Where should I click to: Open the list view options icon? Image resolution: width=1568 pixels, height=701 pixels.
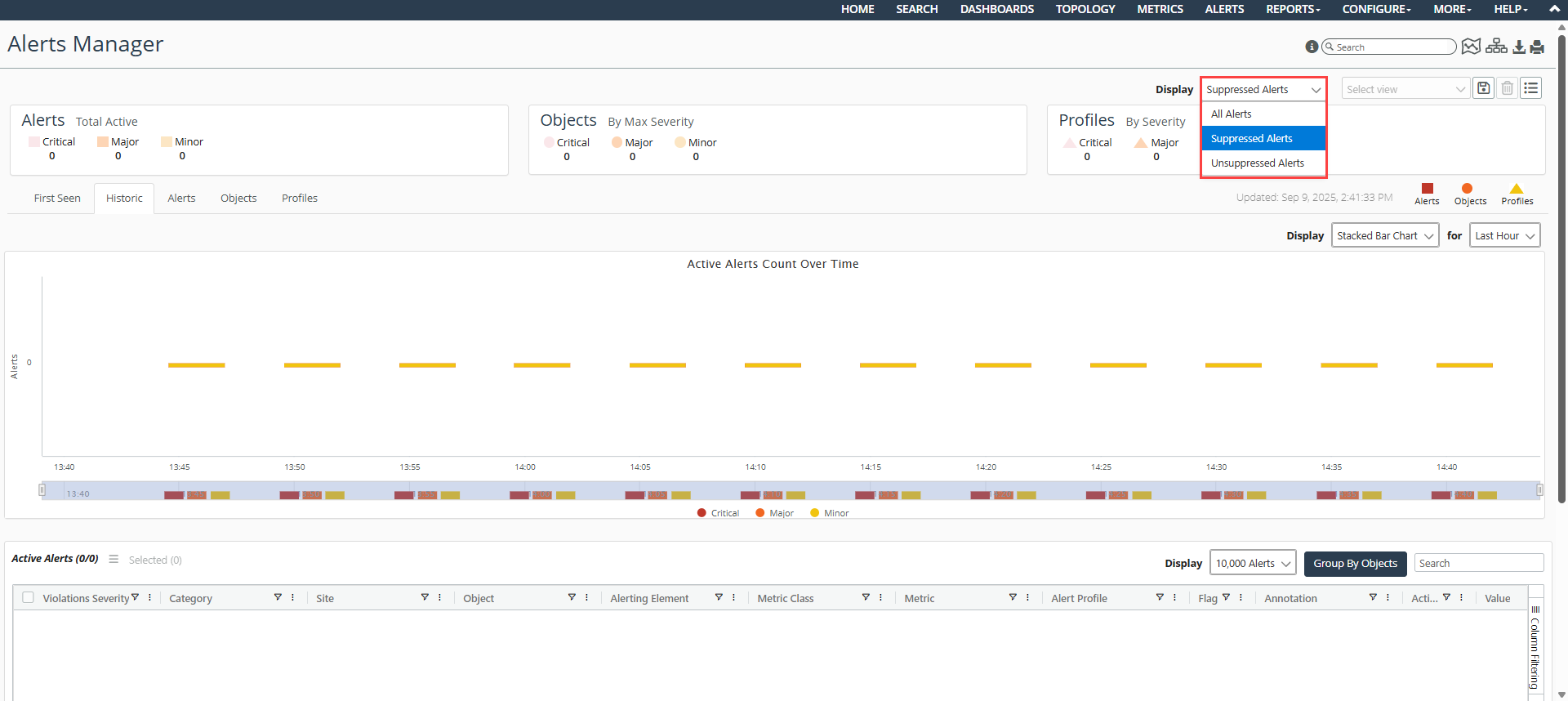pos(1531,88)
